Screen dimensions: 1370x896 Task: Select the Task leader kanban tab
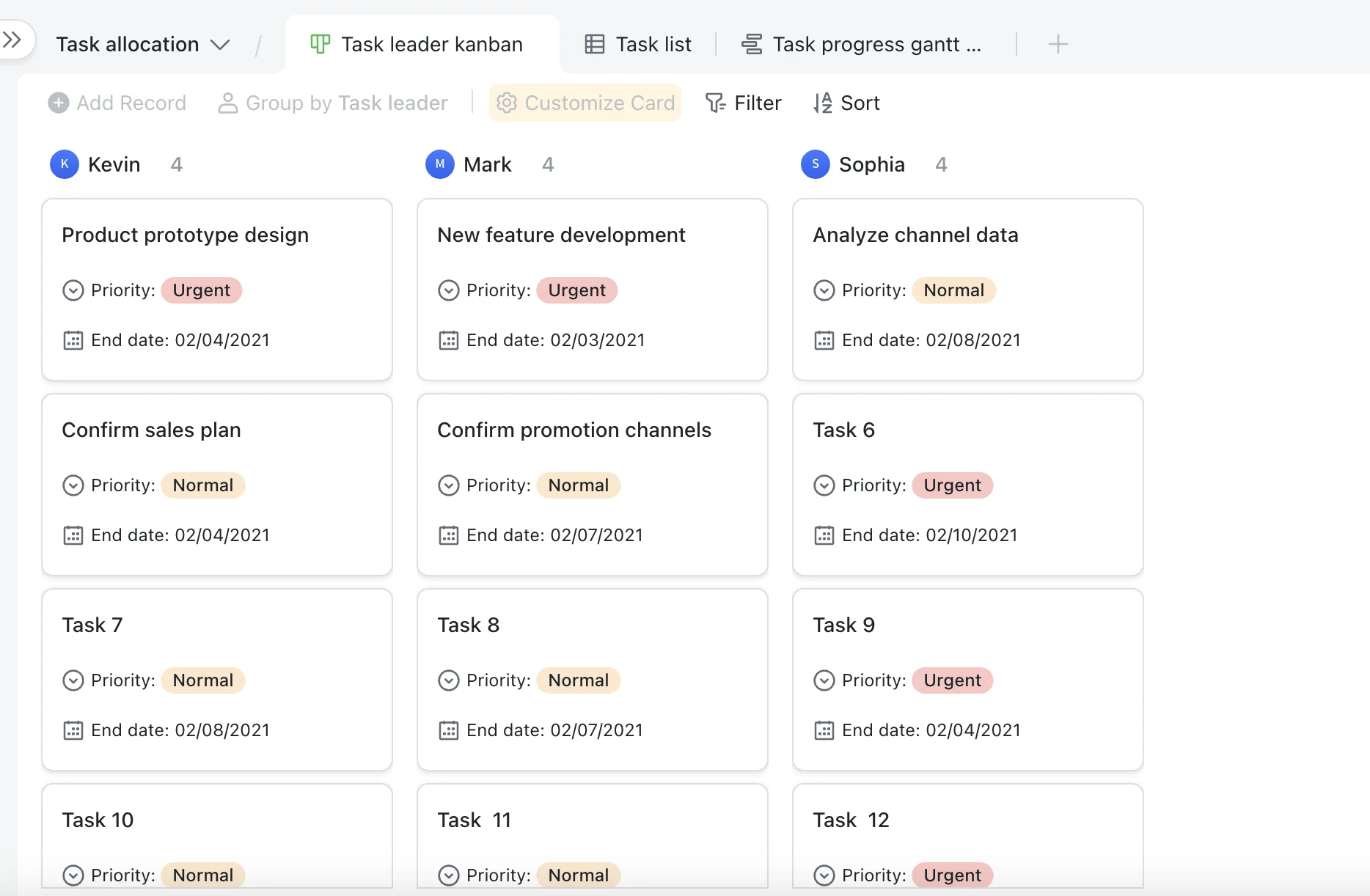(417, 44)
